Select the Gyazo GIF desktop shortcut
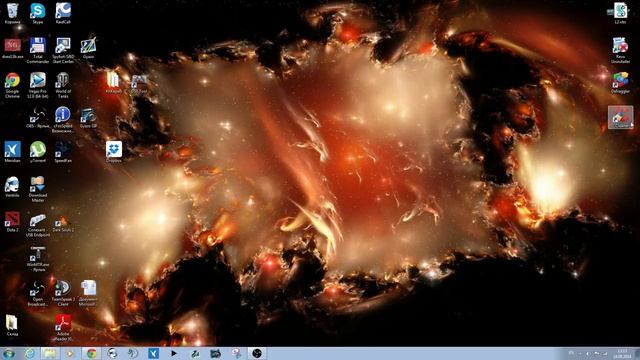This screenshot has width=640, height=360. (88, 118)
